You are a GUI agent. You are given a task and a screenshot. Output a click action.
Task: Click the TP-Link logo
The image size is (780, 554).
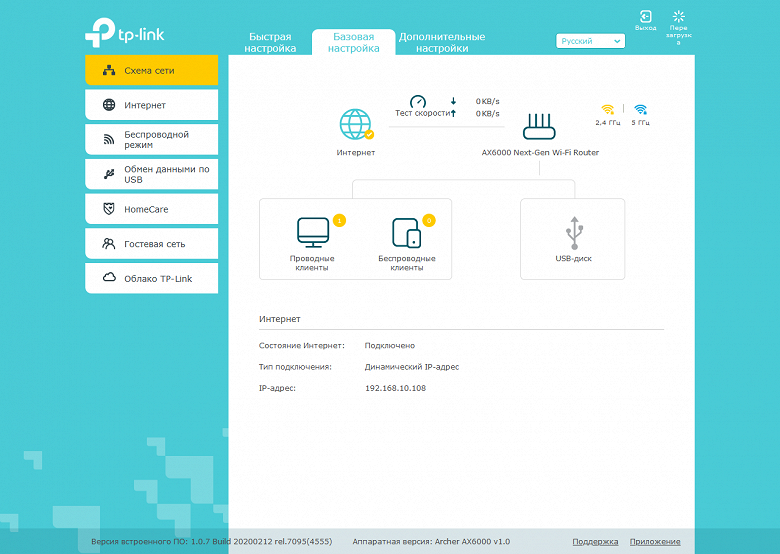pyautogui.click(x=125, y=33)
